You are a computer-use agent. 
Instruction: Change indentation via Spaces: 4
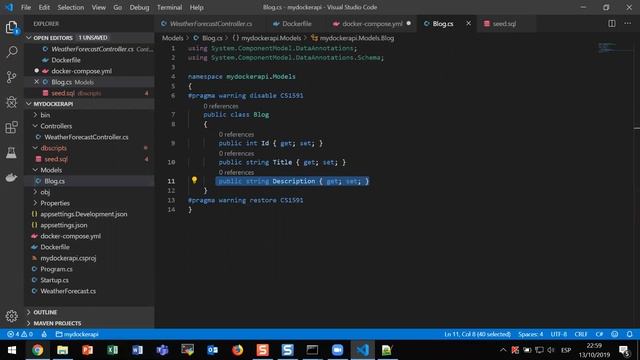(x=530, y=334)
